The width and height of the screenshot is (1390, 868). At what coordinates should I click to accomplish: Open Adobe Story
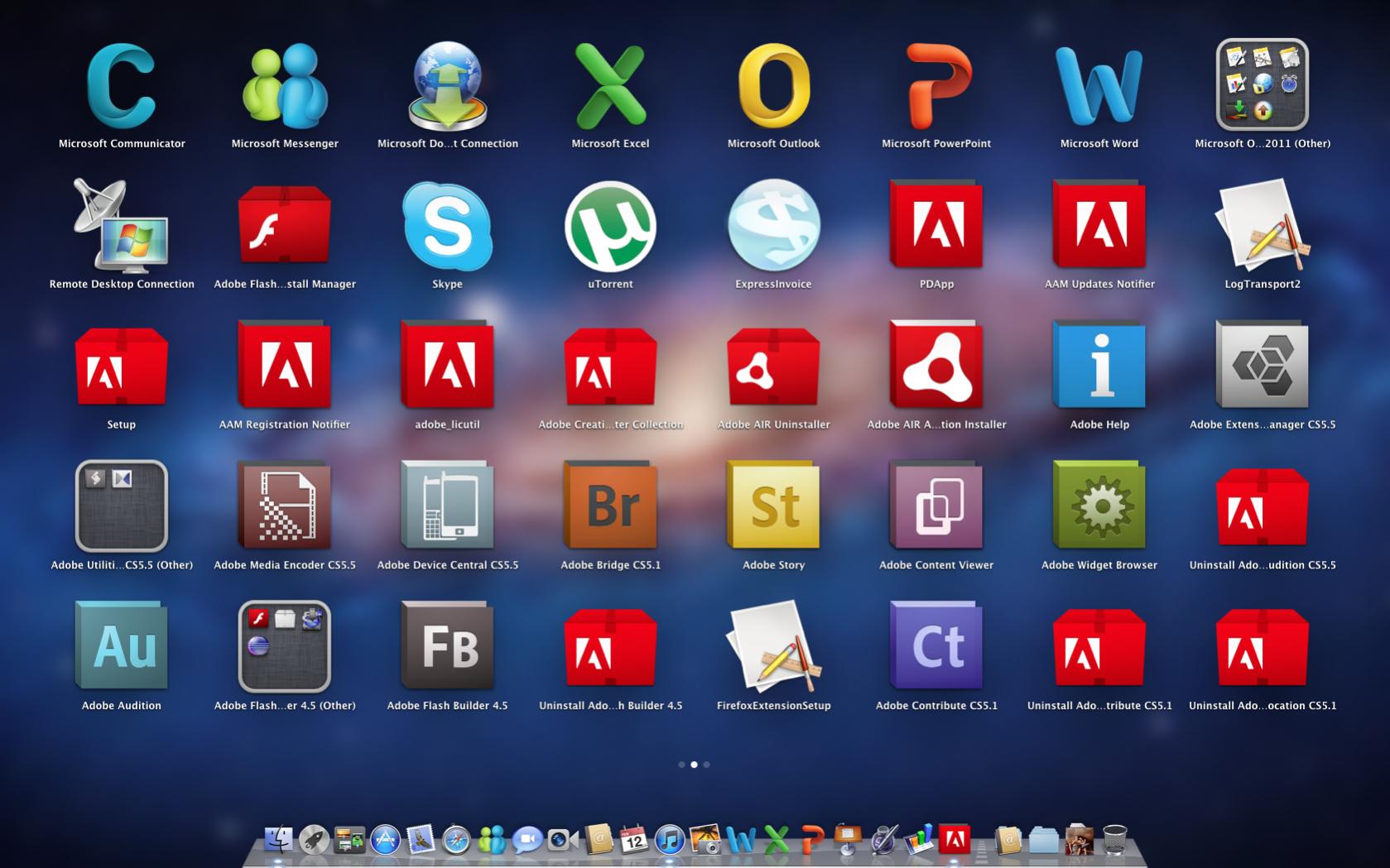(x=773, y=506)
